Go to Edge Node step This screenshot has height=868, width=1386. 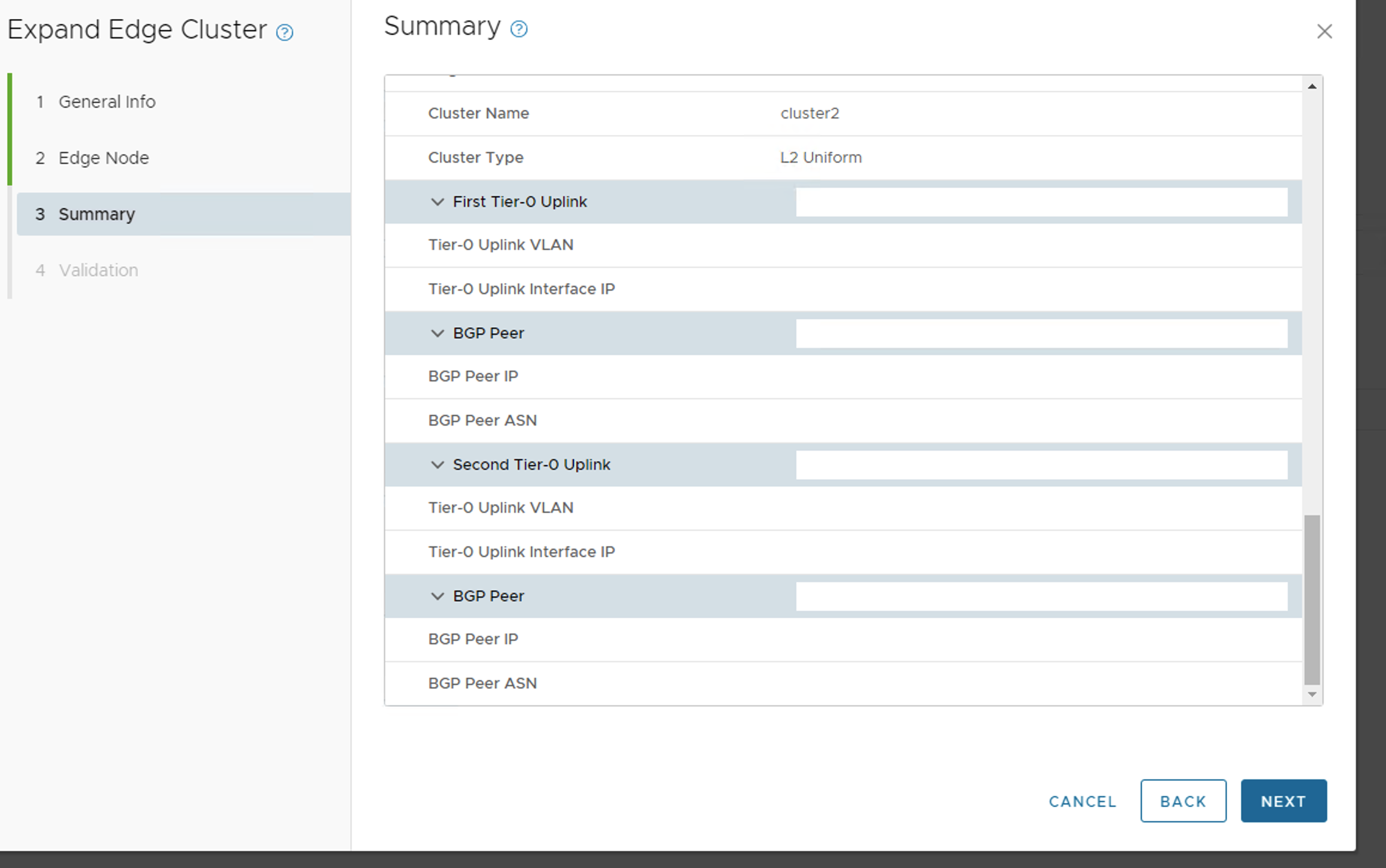point(103,158)
